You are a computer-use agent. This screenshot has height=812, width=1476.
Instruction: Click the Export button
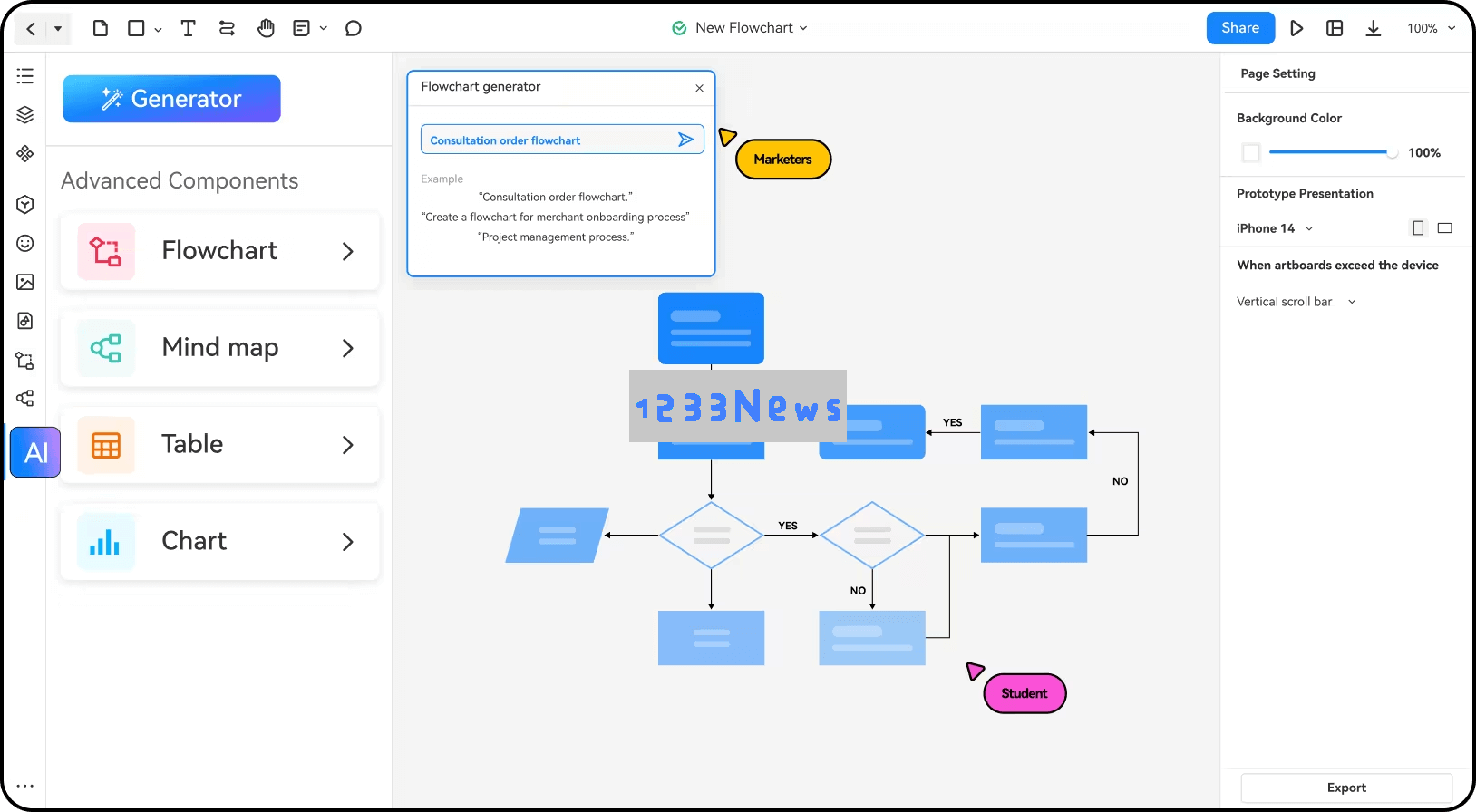pos(1346,788)
